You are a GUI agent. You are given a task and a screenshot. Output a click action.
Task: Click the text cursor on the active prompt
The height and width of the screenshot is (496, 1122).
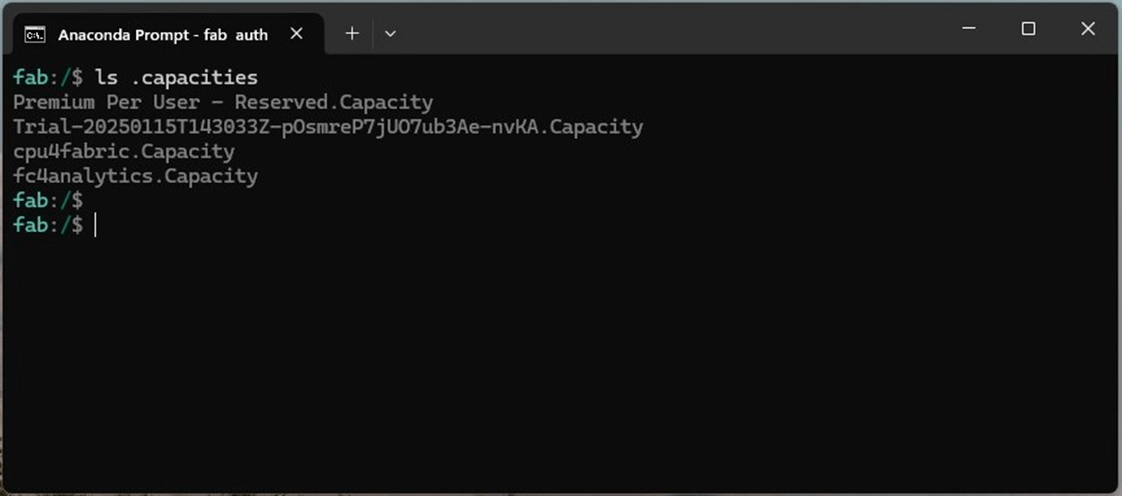coord(96,226)
